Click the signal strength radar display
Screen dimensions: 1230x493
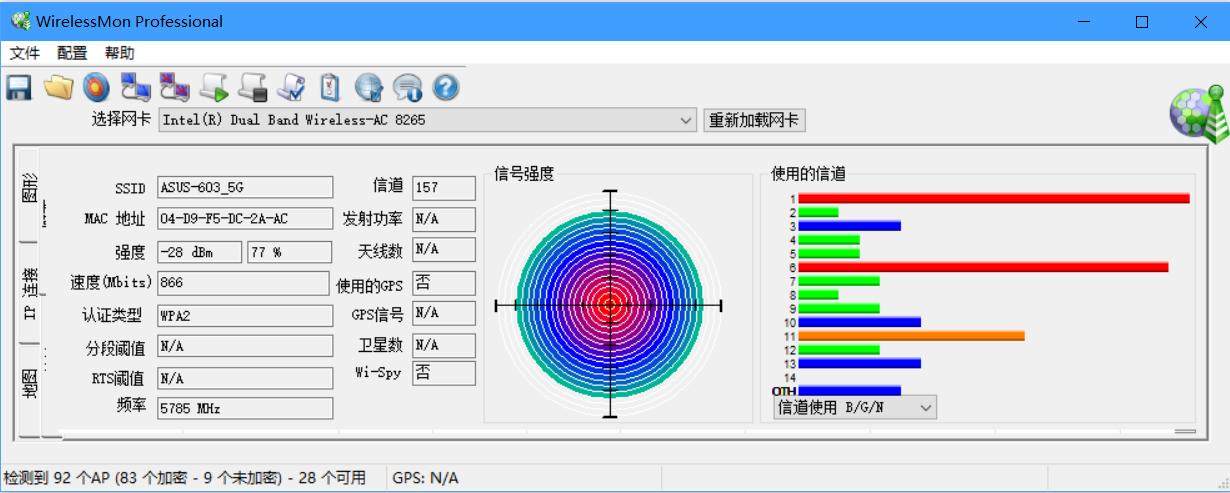pyautogui.click(x=609, y=305)
